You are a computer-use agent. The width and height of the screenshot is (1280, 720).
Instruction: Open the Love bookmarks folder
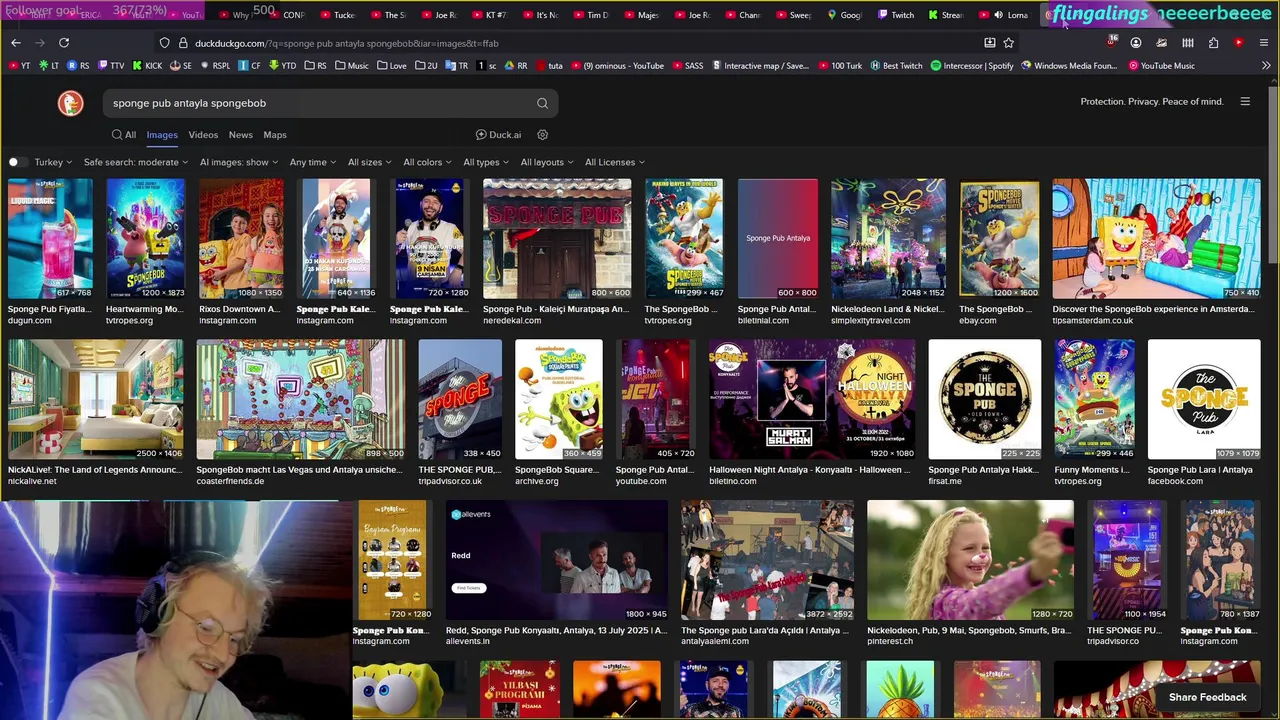(392, 66)
